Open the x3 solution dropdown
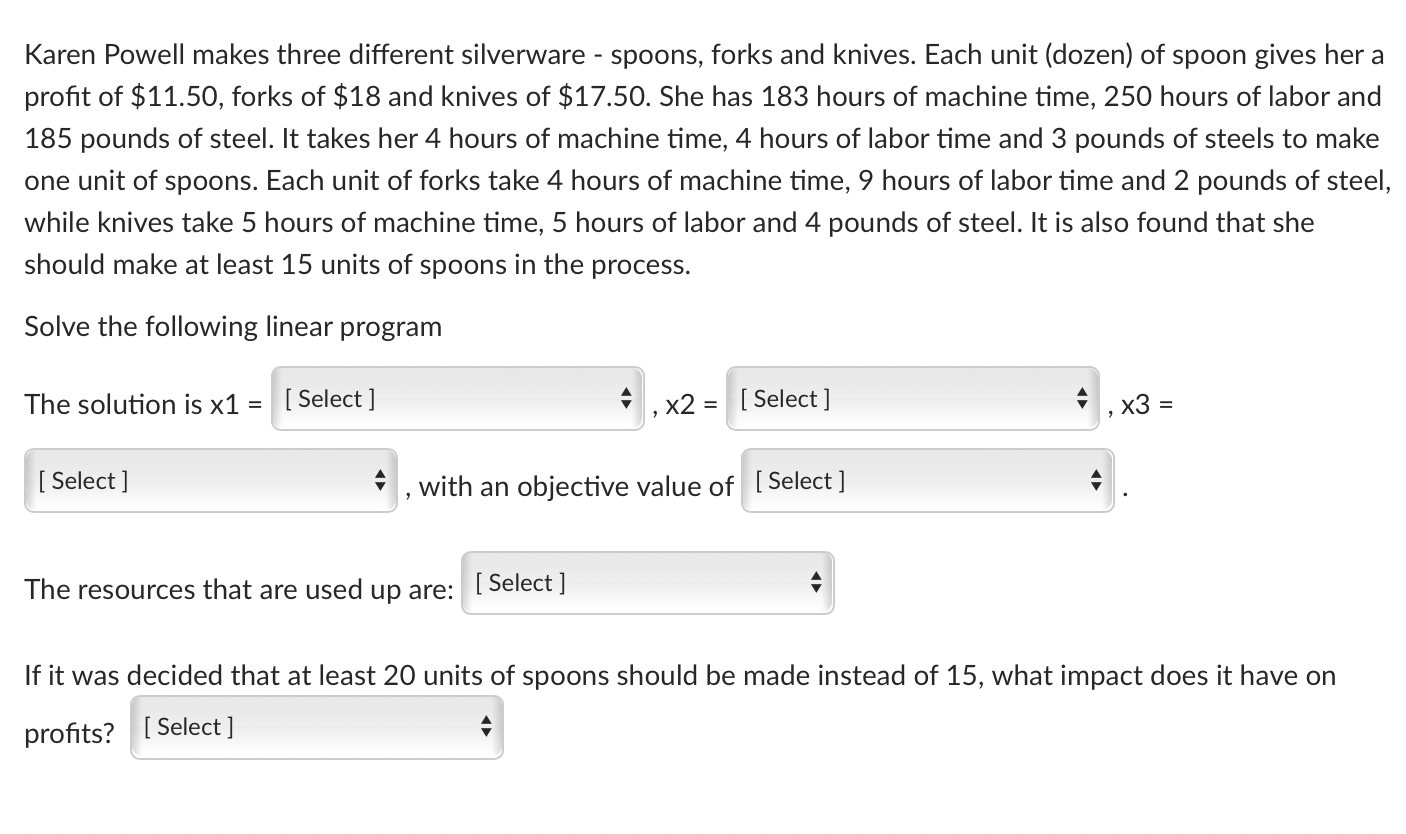Screen dimensions: 1406x834 pyautogui.click(x=210, y=481)
